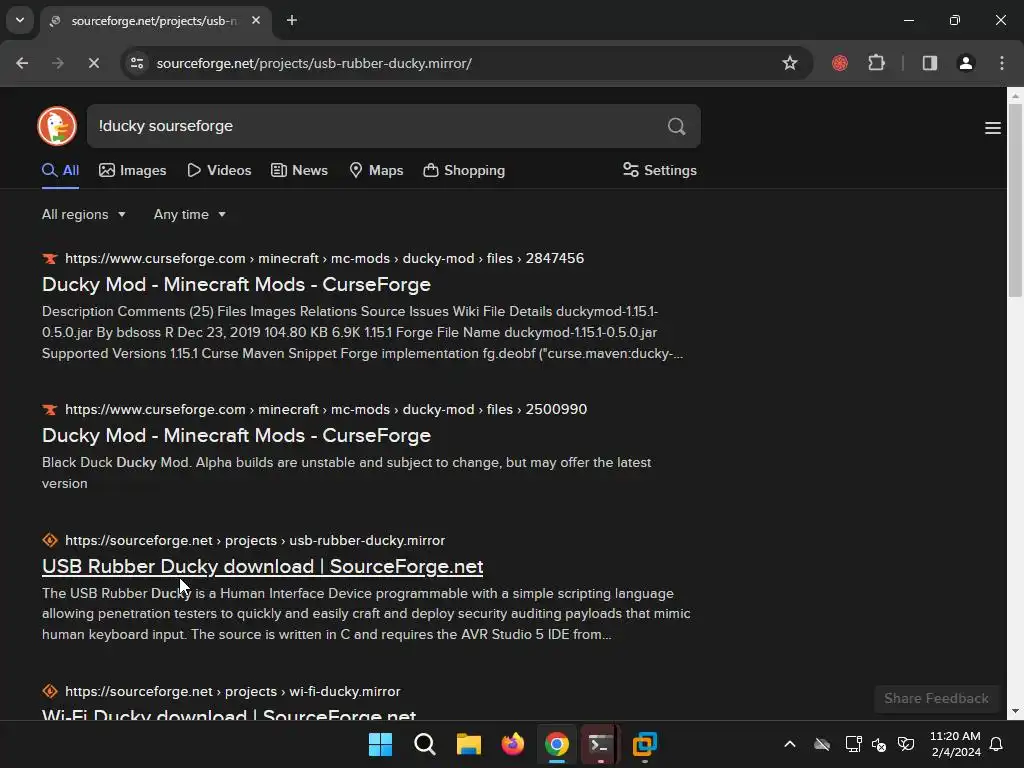Screen dimensions: 1024x768
Task: Open the Chrome profile avatar
Action: click(966, 63)
